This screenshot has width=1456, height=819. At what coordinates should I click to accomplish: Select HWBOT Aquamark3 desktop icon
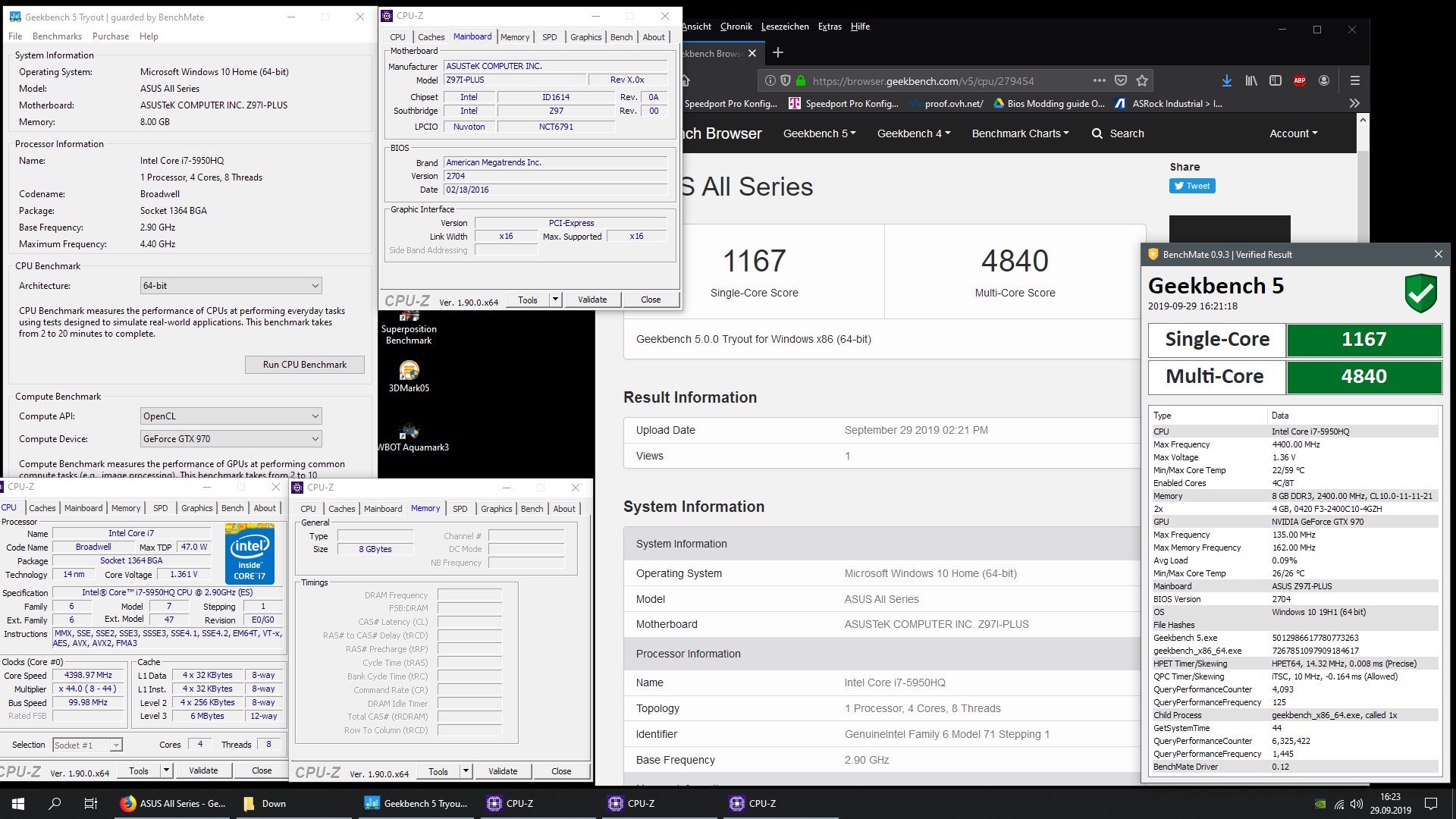[413, 438]
